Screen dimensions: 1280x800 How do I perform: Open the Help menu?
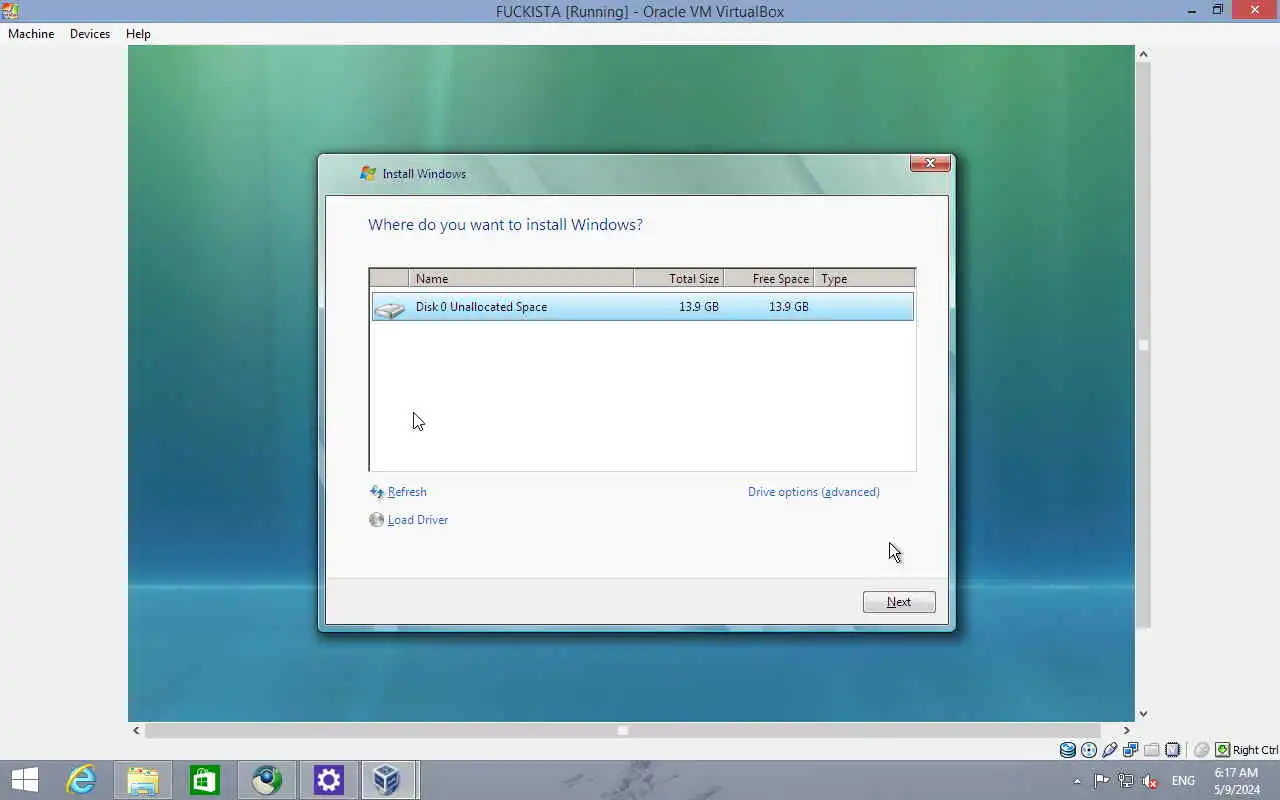[x=138, y=34]
